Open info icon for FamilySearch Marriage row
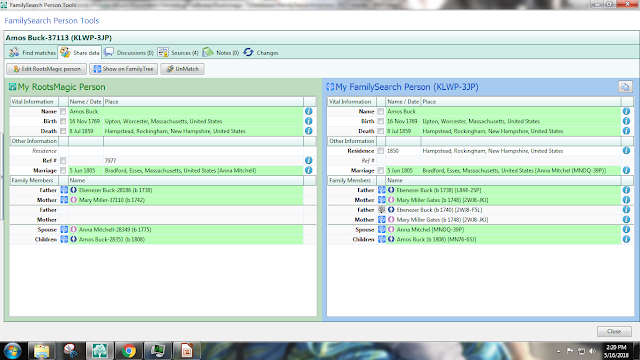The image size is (640, 360). (x=626, y=170)
